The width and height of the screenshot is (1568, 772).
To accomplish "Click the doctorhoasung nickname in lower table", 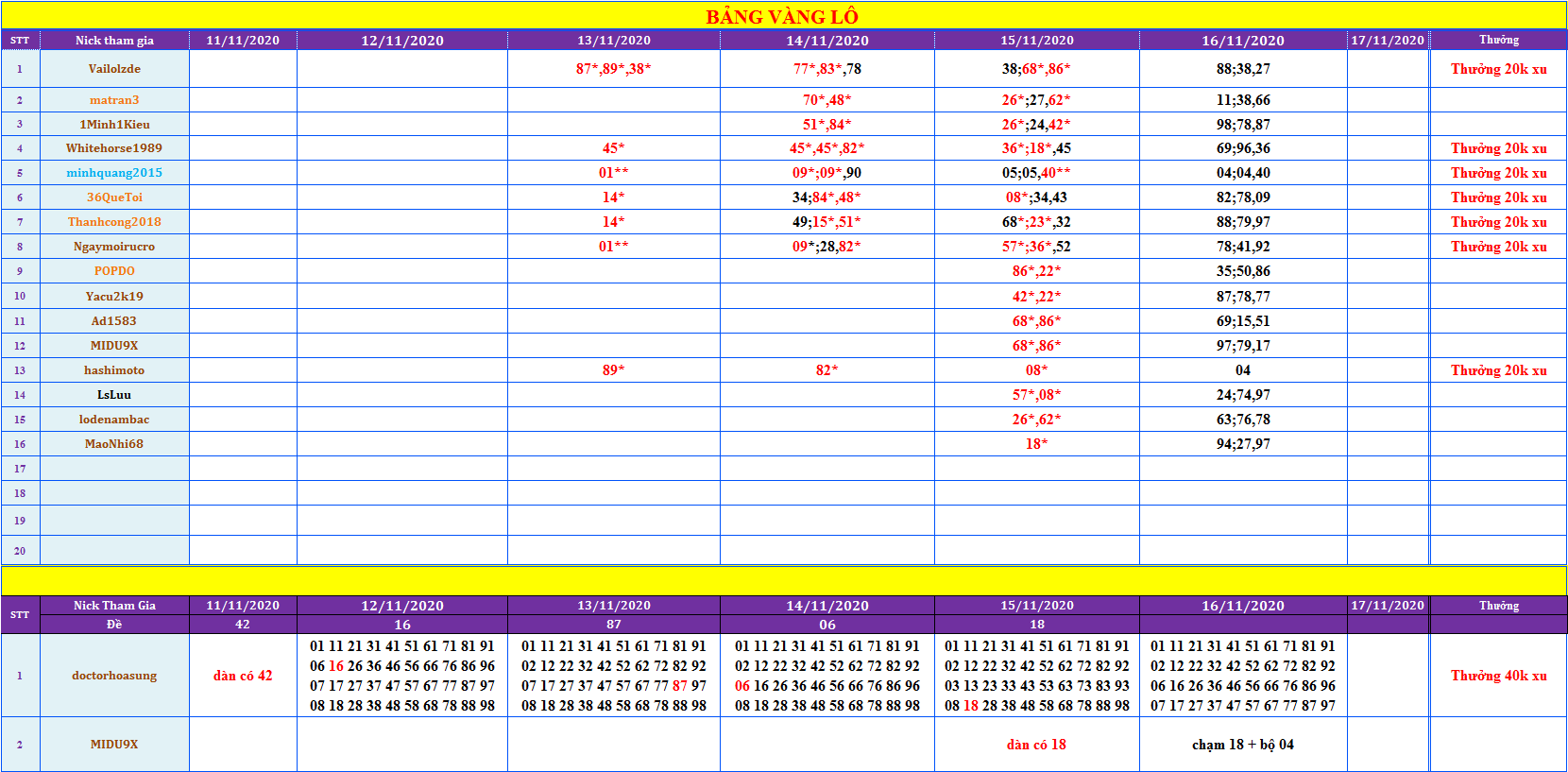I will (x=114, y=676).
